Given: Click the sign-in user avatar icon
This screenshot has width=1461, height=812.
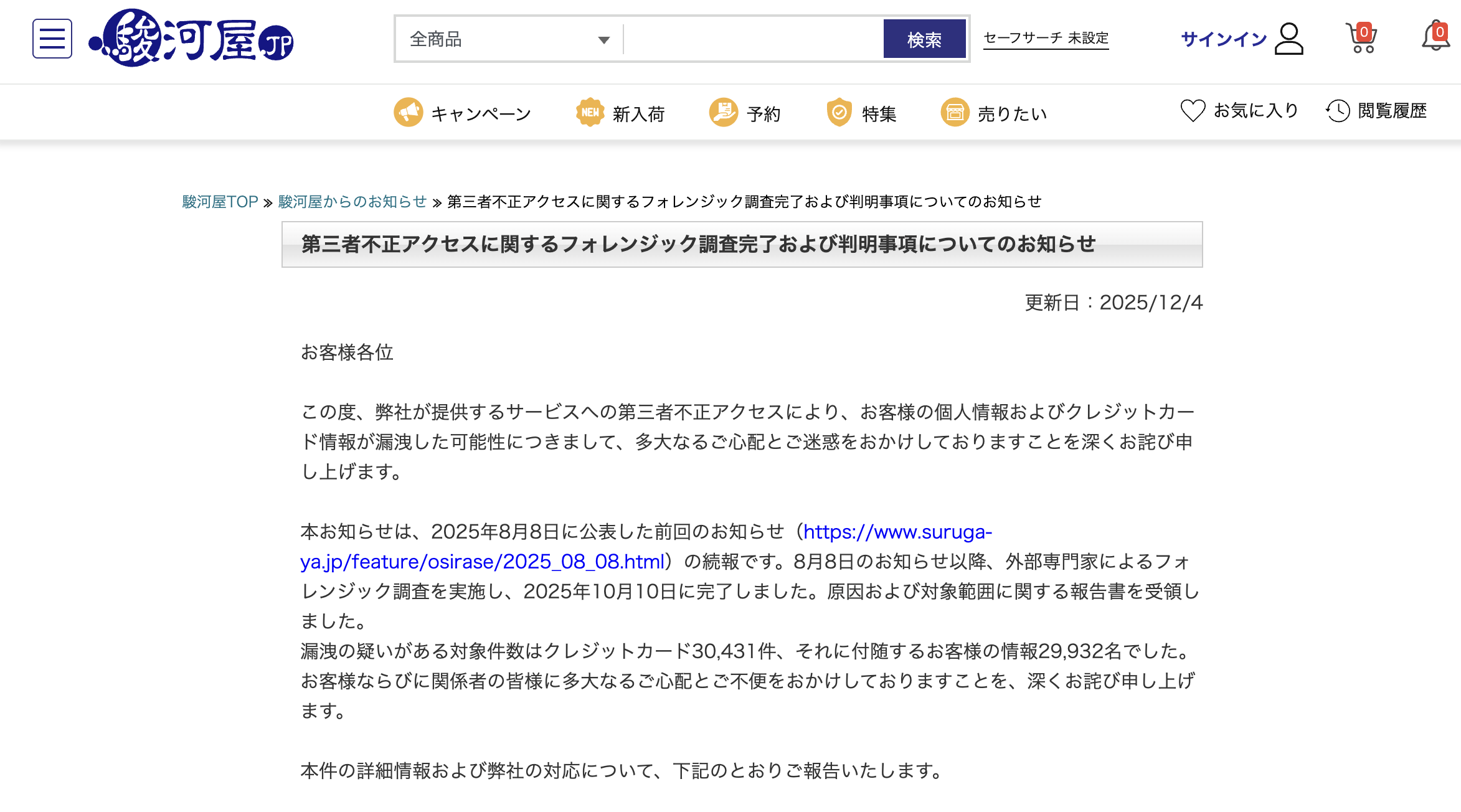Looking at the screenshot, I should (1288, 39).
